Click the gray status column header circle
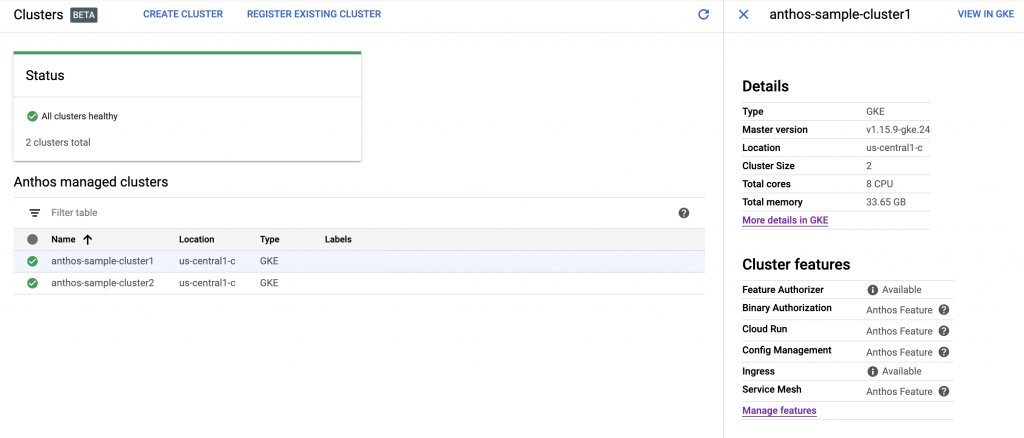 pos(33,240)
